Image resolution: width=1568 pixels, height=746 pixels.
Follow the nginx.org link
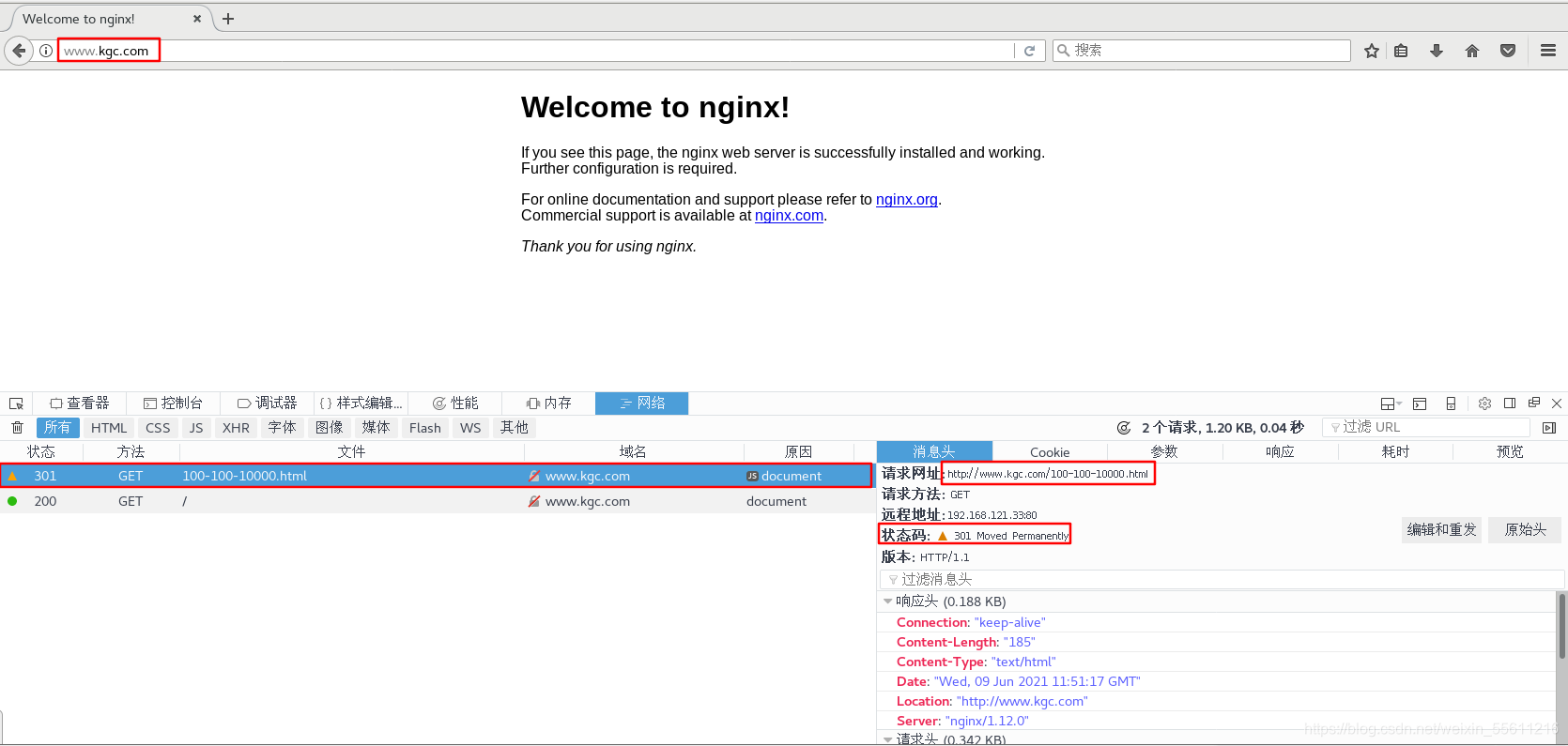pyautogui.click(x=907, y=199)
